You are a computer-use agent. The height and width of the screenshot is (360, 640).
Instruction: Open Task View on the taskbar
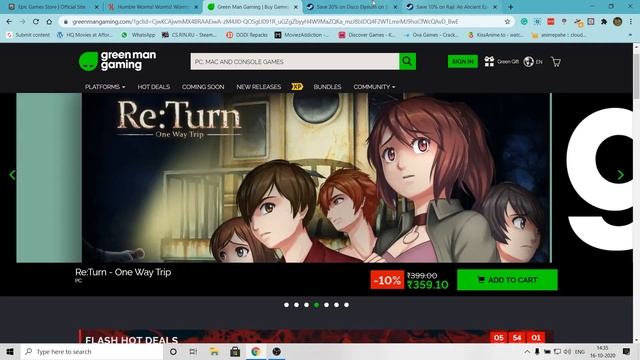193,351
